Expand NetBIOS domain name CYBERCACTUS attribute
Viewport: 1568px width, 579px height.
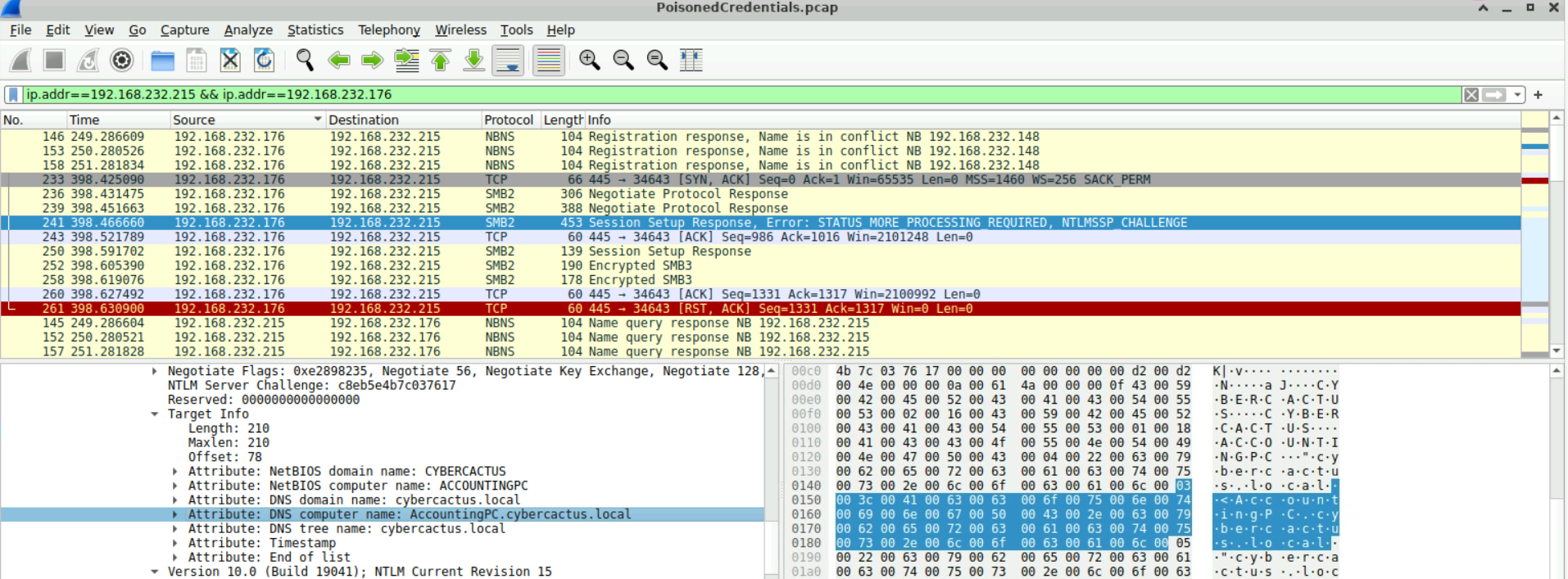pos(174,472)
